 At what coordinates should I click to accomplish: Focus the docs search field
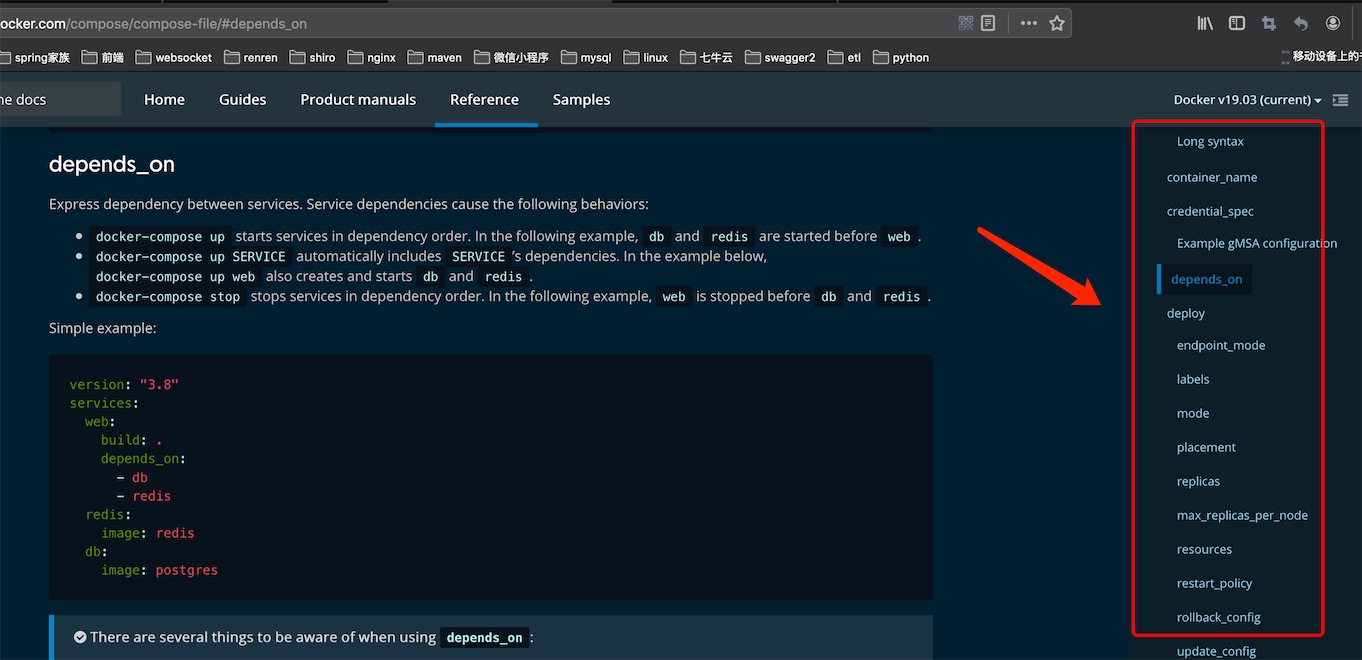pyautogui.click(x=60, y=100)
